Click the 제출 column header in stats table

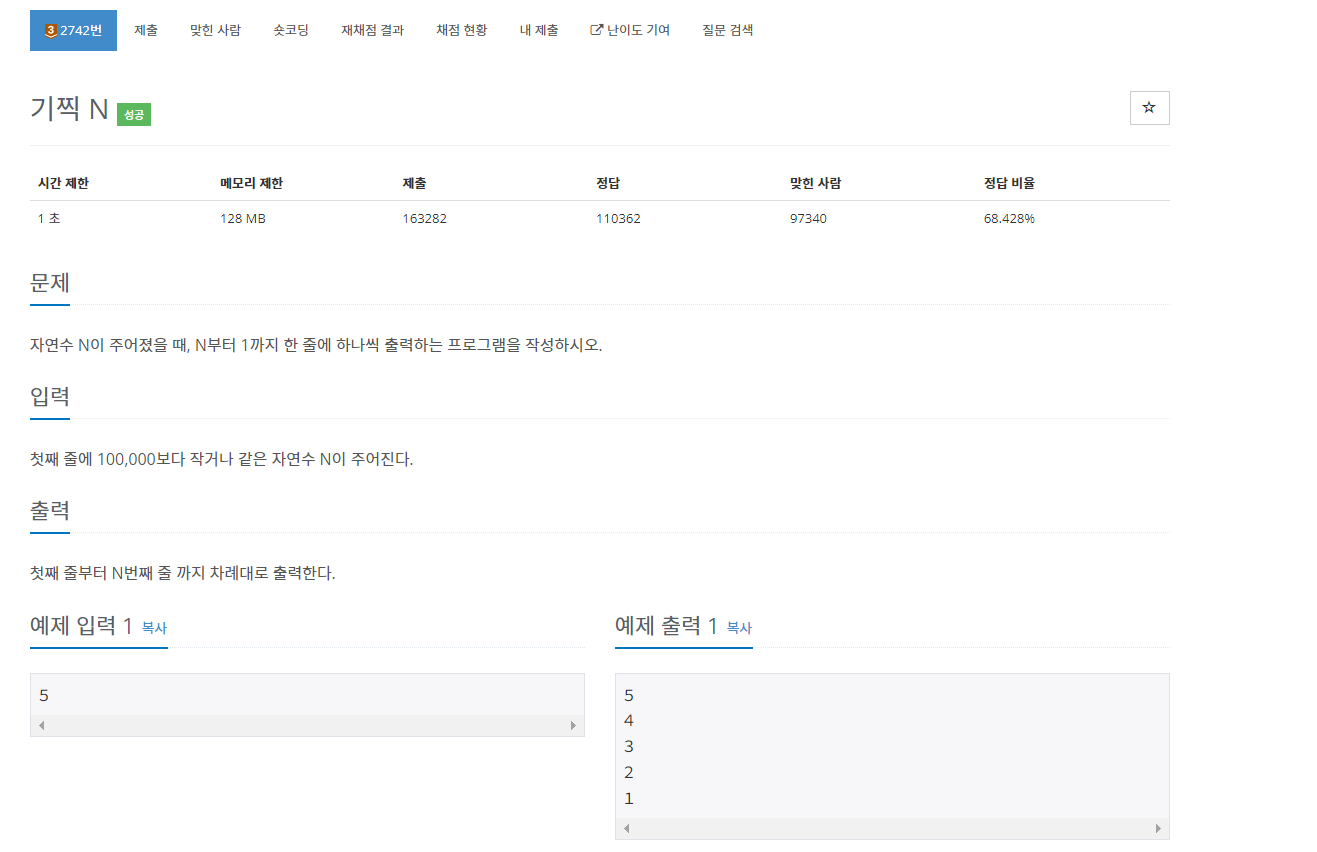[x=414, y=183]
